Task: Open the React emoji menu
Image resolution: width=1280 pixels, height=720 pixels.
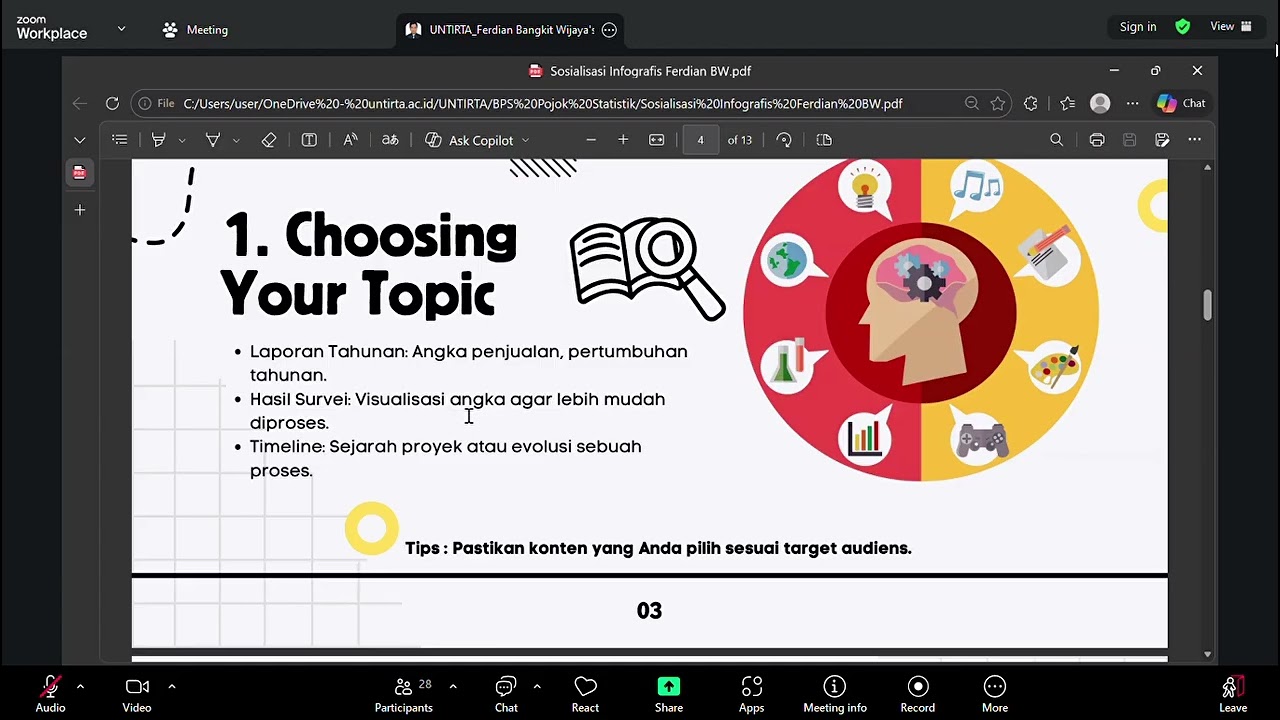Action: point(585,694)
